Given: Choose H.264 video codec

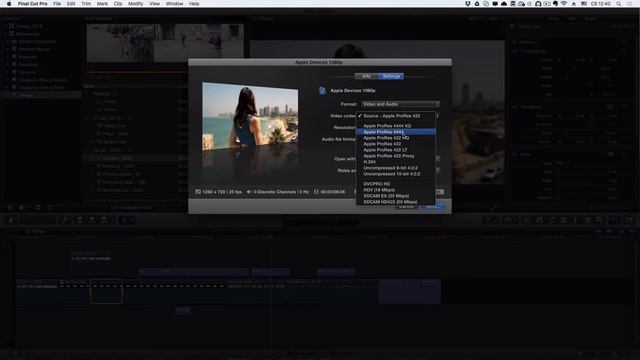Looking at the screenshot, I should coord(396,162).
